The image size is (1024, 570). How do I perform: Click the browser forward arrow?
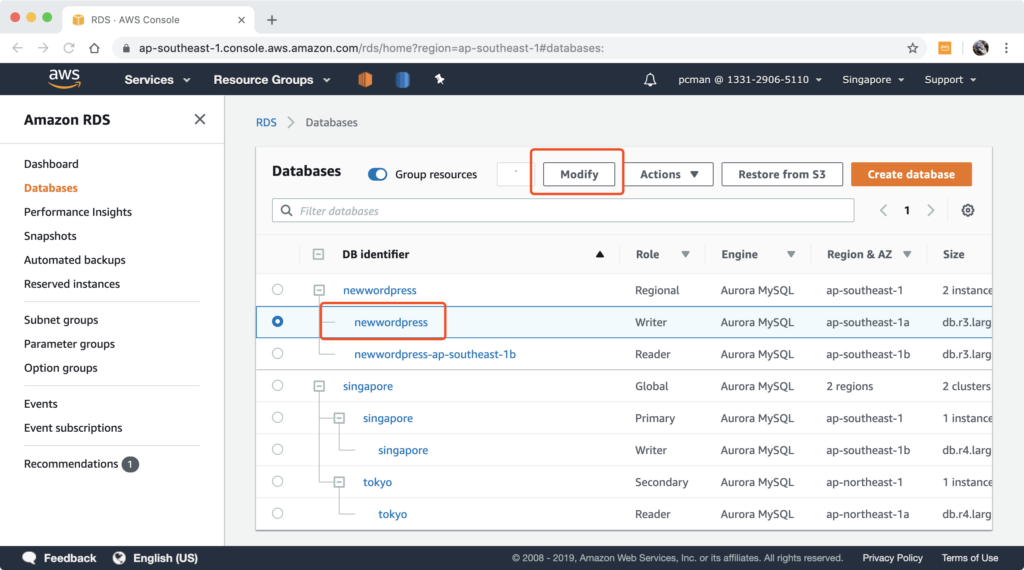click(x=43, y=48)
